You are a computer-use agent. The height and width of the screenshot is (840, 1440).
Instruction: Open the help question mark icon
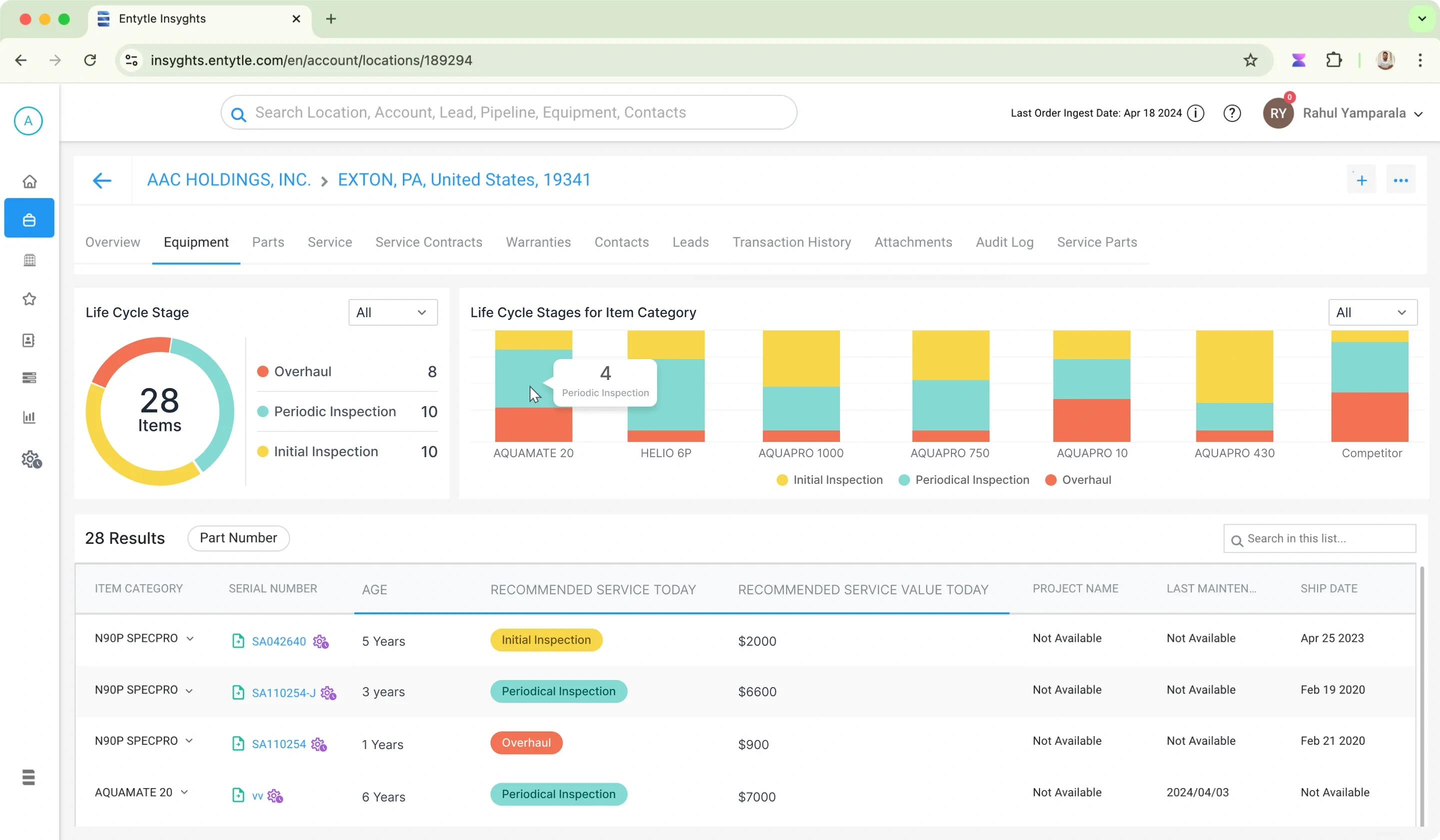pos(1232,113)
